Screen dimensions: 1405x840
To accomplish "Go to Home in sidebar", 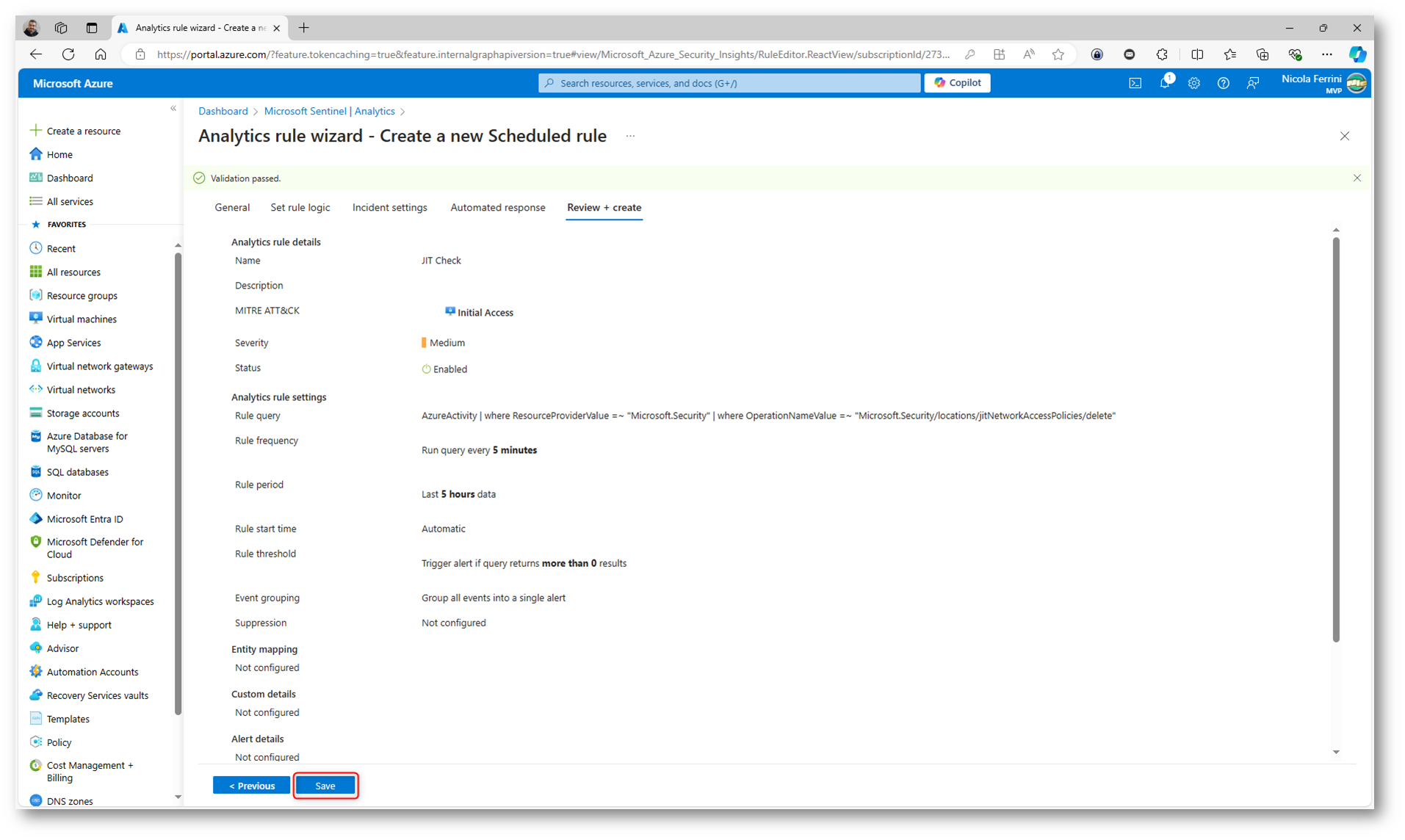I will pos(59,154).
